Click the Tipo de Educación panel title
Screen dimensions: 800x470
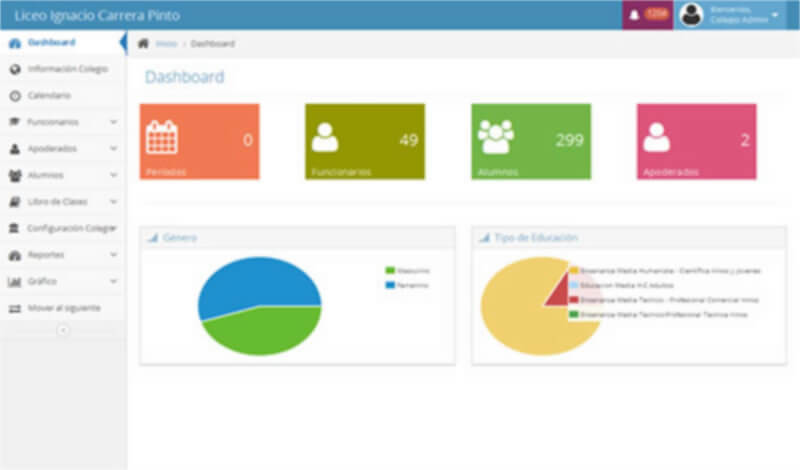pyautogui.click(x=536, y=238)
